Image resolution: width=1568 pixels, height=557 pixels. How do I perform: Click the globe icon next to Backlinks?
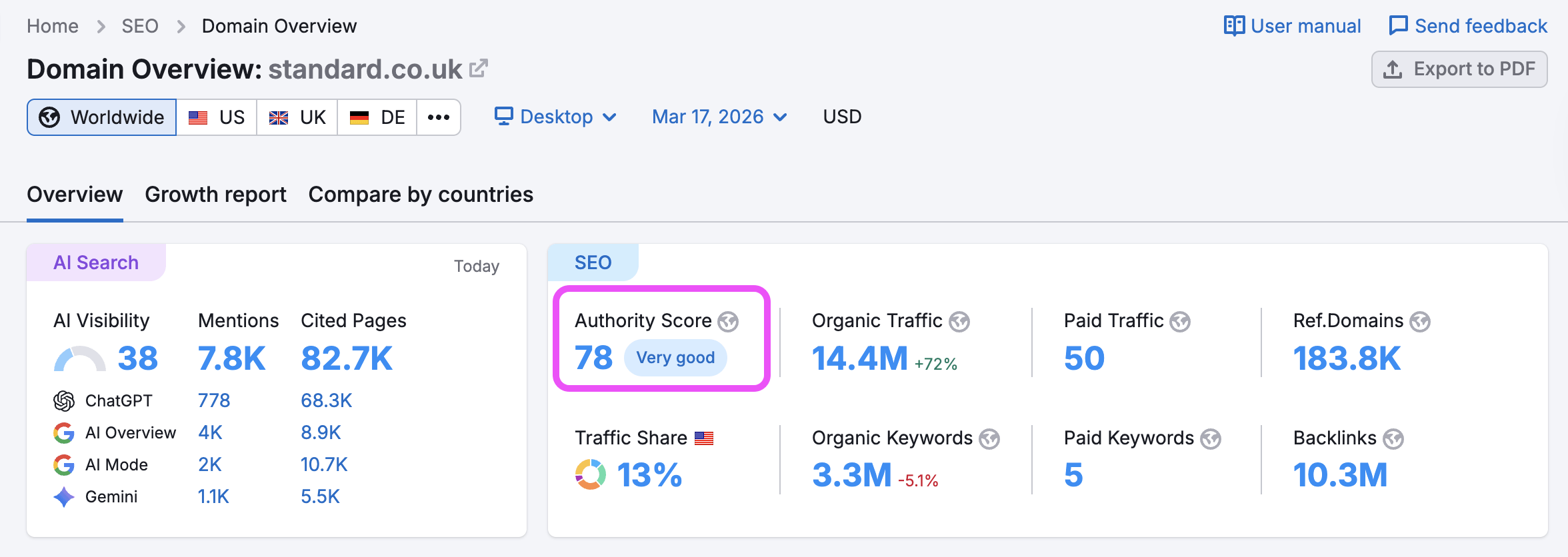pyautogui.click(x=1393, y=439)
